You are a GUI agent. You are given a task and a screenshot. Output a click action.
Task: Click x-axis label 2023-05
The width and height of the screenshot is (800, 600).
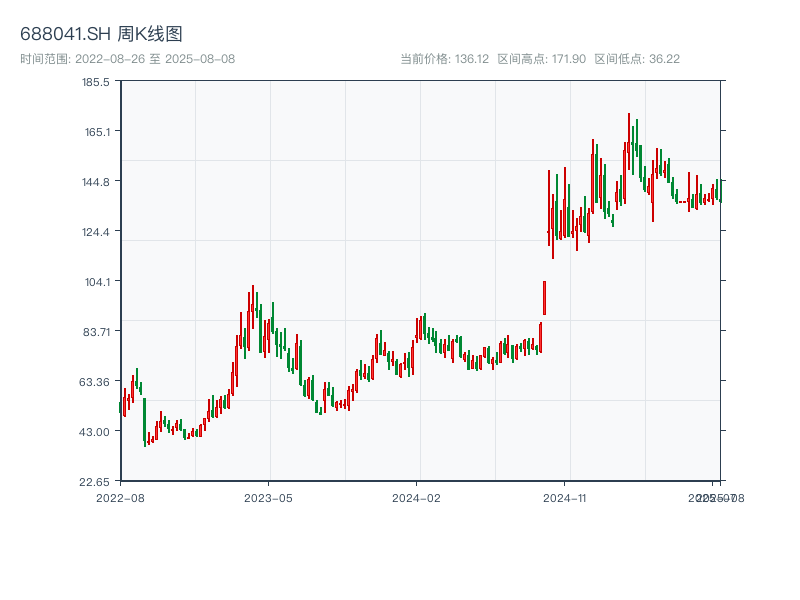pyautogui.click(x=268, y=498)
